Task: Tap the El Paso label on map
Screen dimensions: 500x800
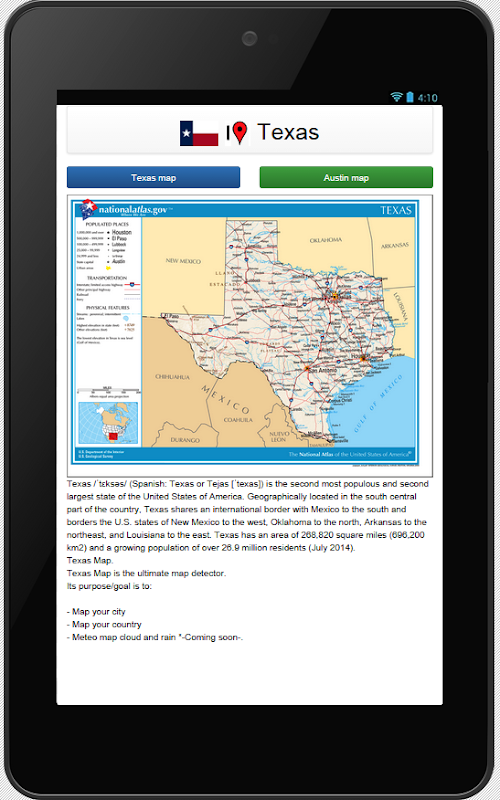Action: click(168, 316)
